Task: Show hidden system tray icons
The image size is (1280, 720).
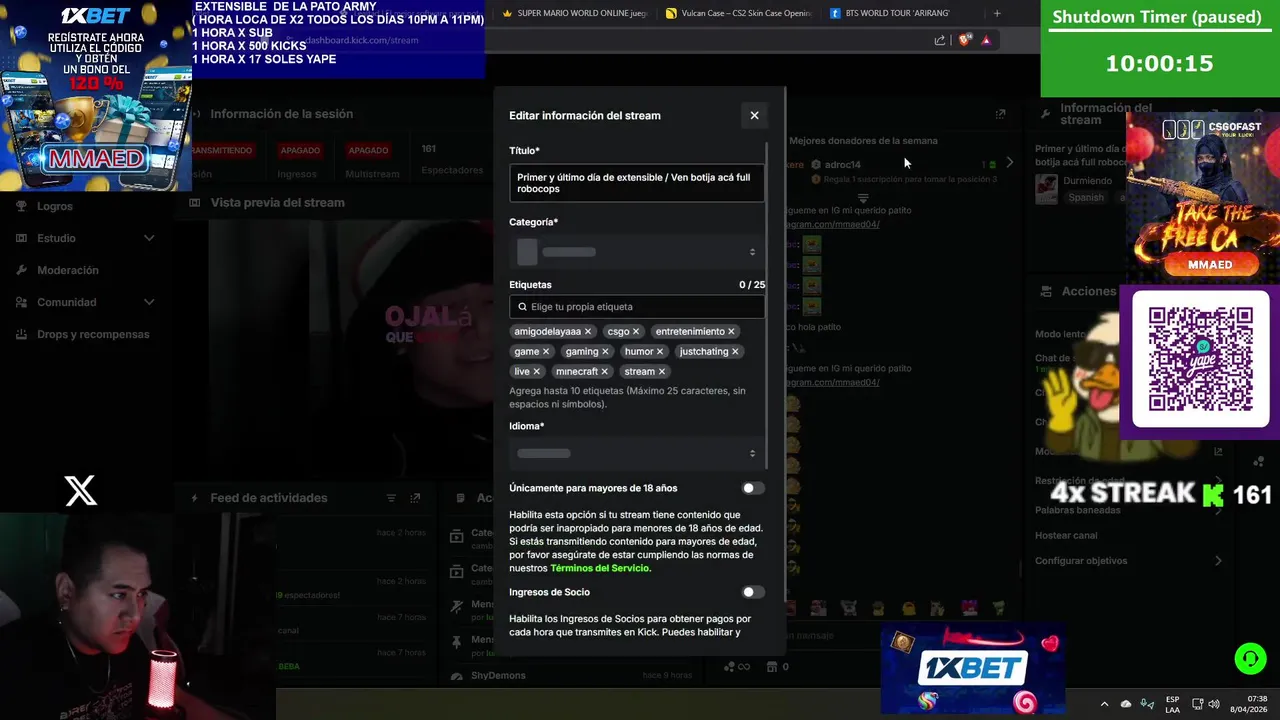Action: click(x=1104, y=704)
